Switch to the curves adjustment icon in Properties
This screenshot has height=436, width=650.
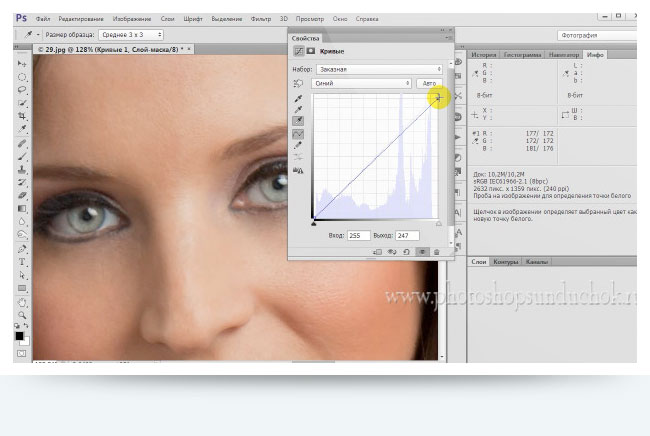[x=298, y=51]
